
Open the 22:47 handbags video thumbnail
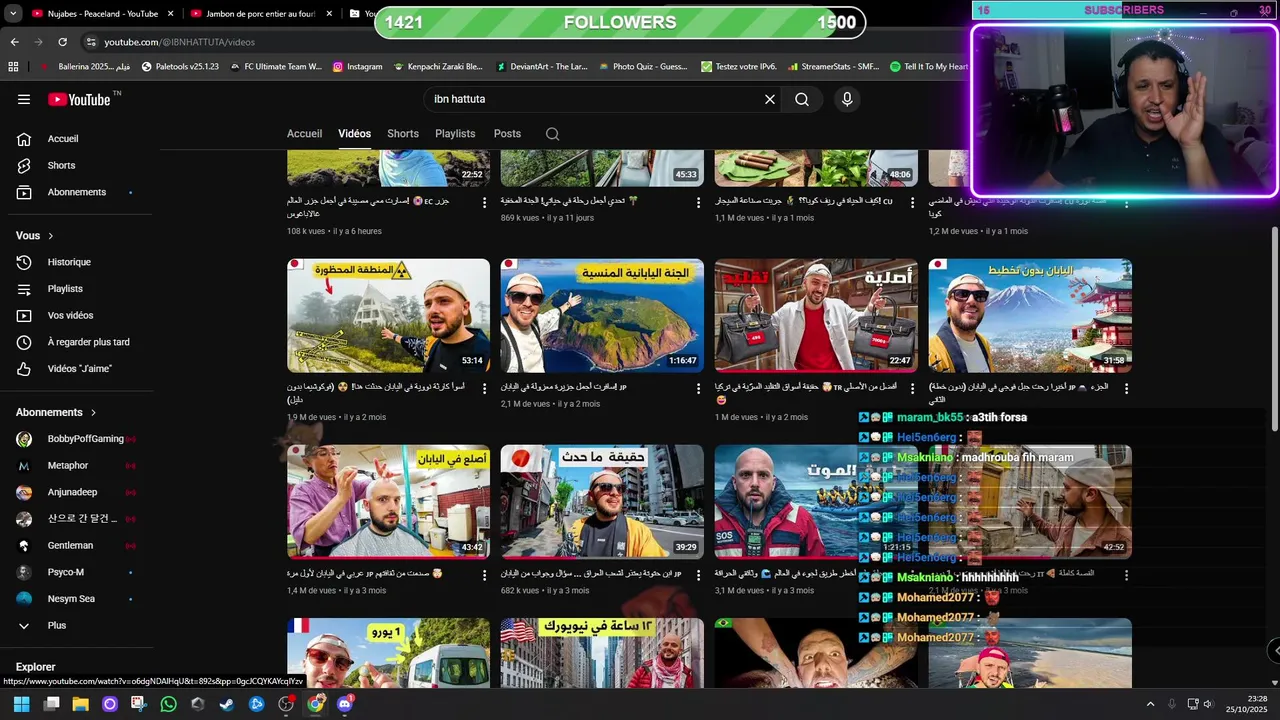pos(816,316)
